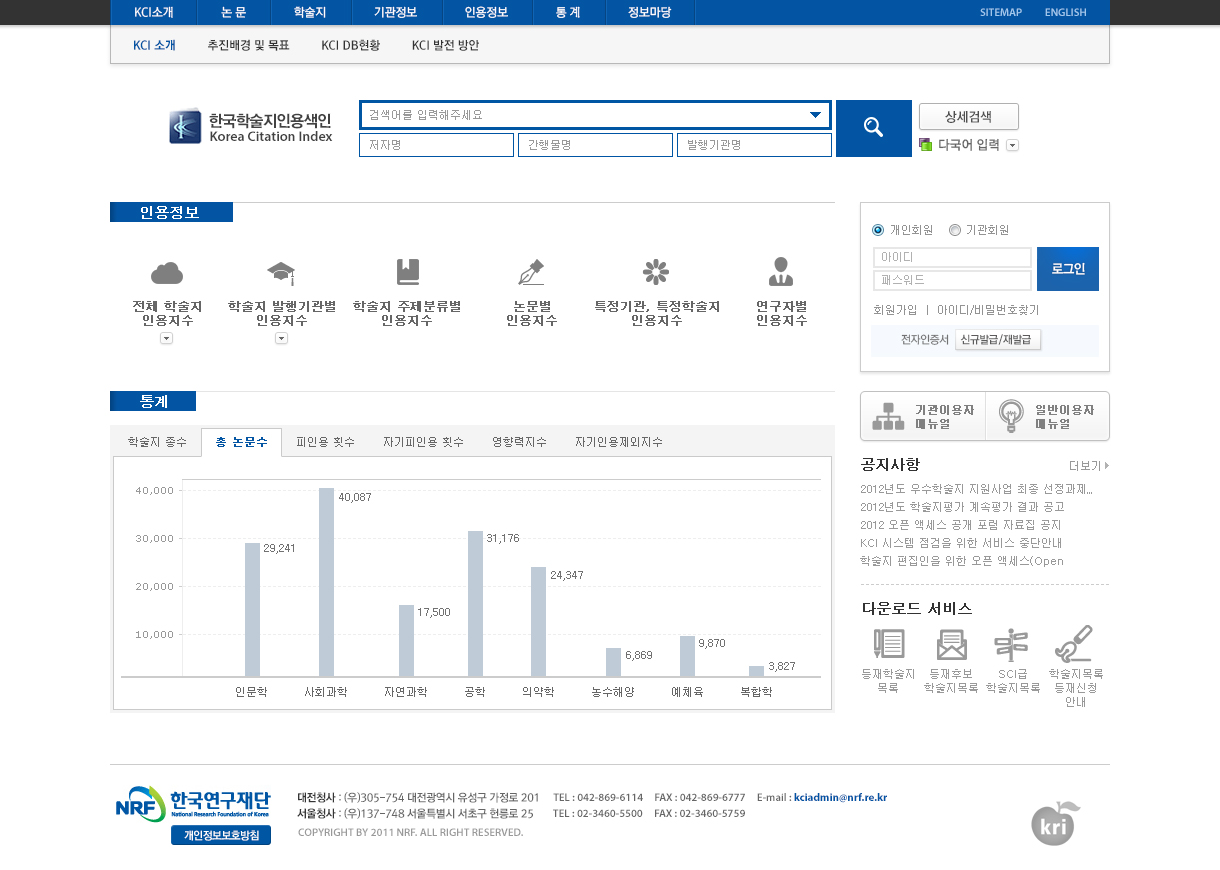
Task: Open notice 2012년도 우수학술지 지원사업 최종 선정과제
Action: (976, 489)
